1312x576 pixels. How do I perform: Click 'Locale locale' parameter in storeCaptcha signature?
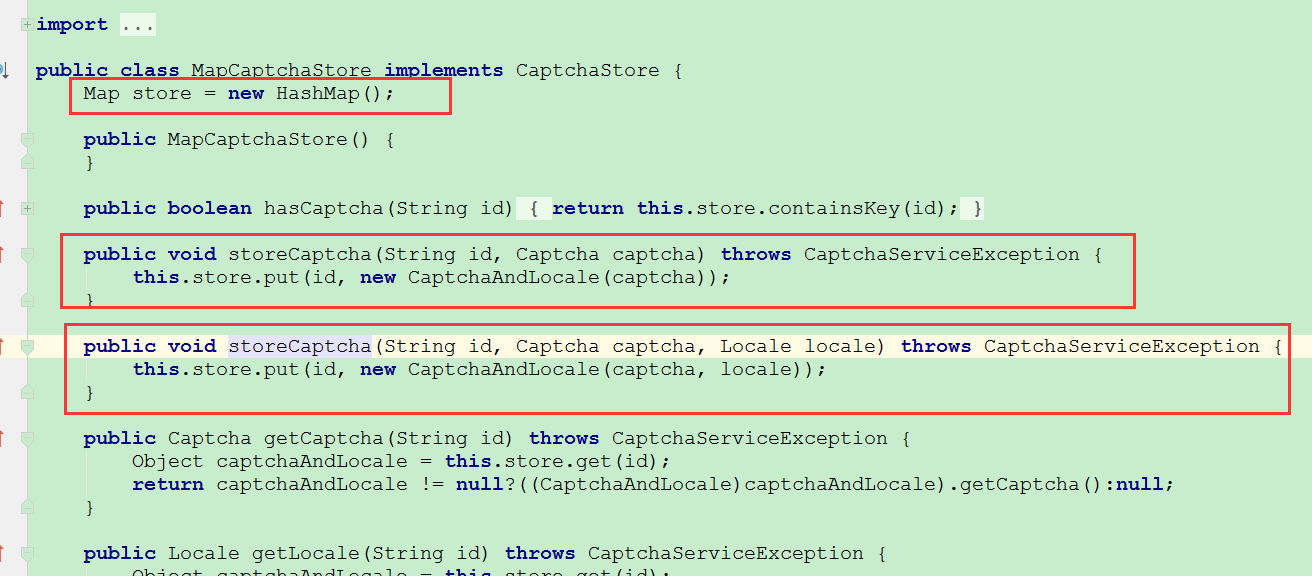797,346
